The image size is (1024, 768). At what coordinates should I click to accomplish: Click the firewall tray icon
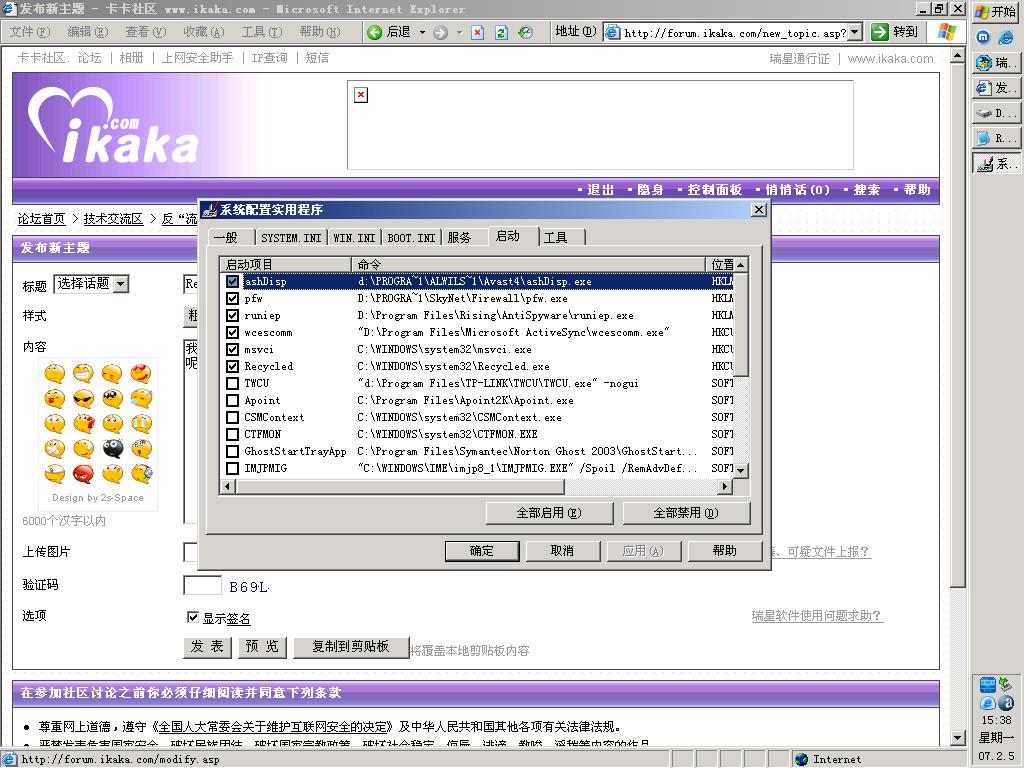pyautogui.click(x=987, y=684)
